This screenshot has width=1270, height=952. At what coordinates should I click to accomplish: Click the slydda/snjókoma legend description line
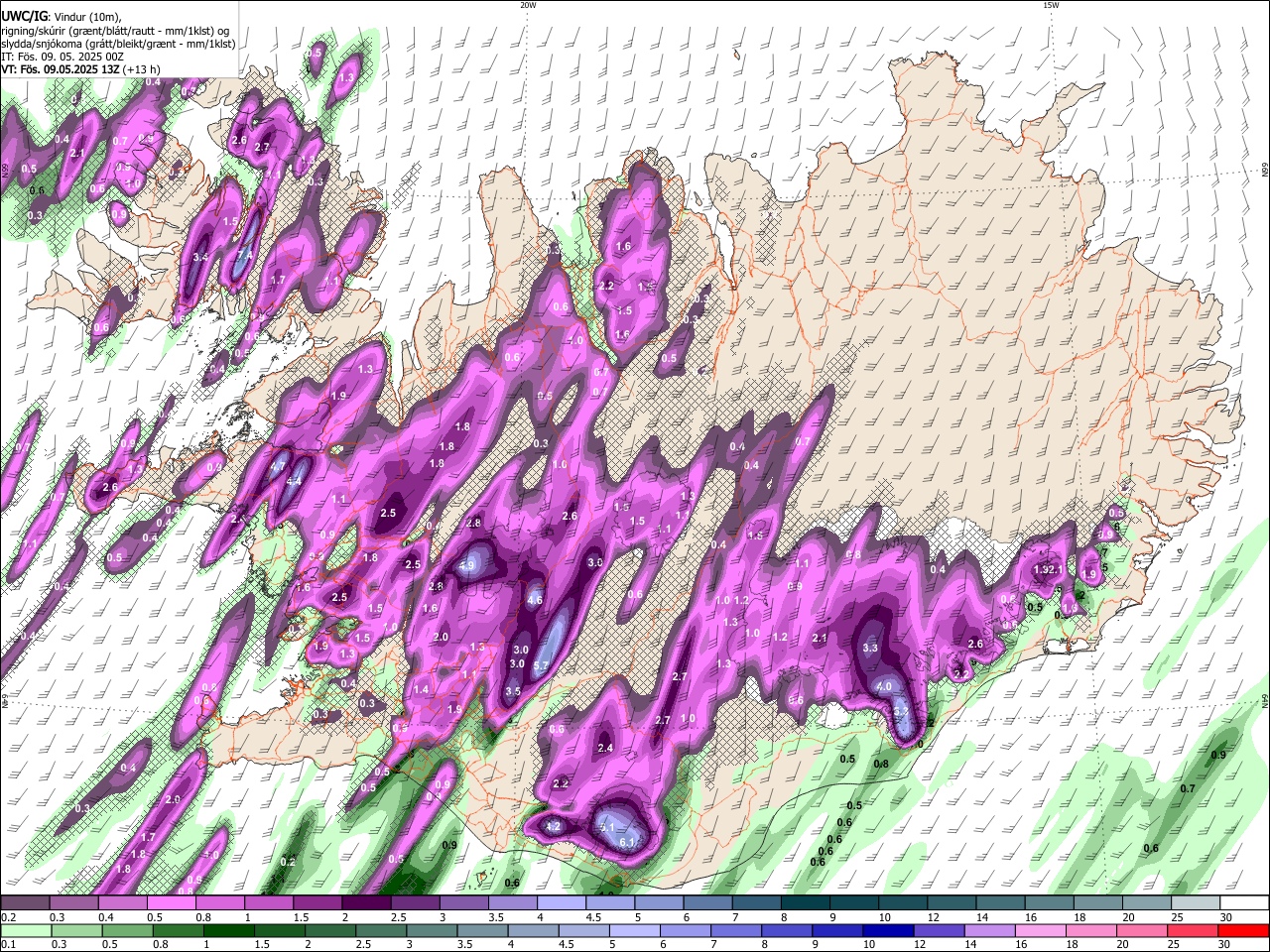click(x=118, y=44)
